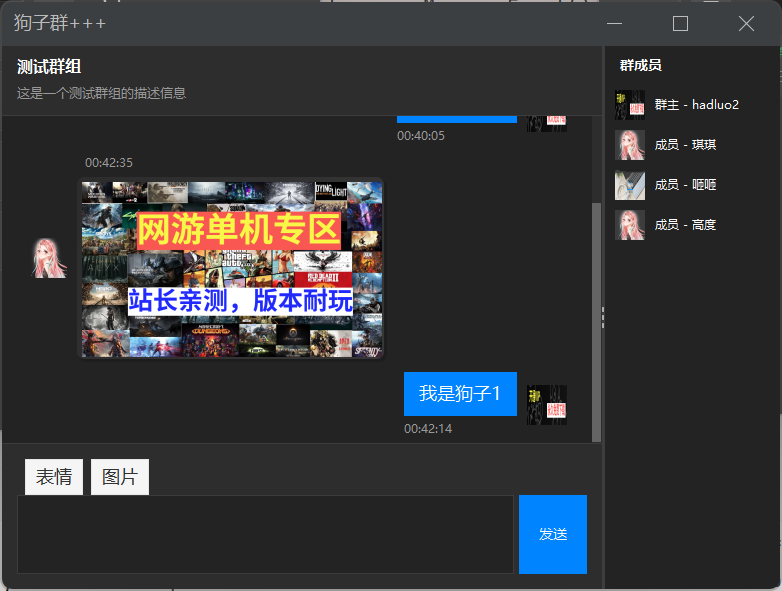Select member row 群主 - hadluo2

tap(692, 105)
